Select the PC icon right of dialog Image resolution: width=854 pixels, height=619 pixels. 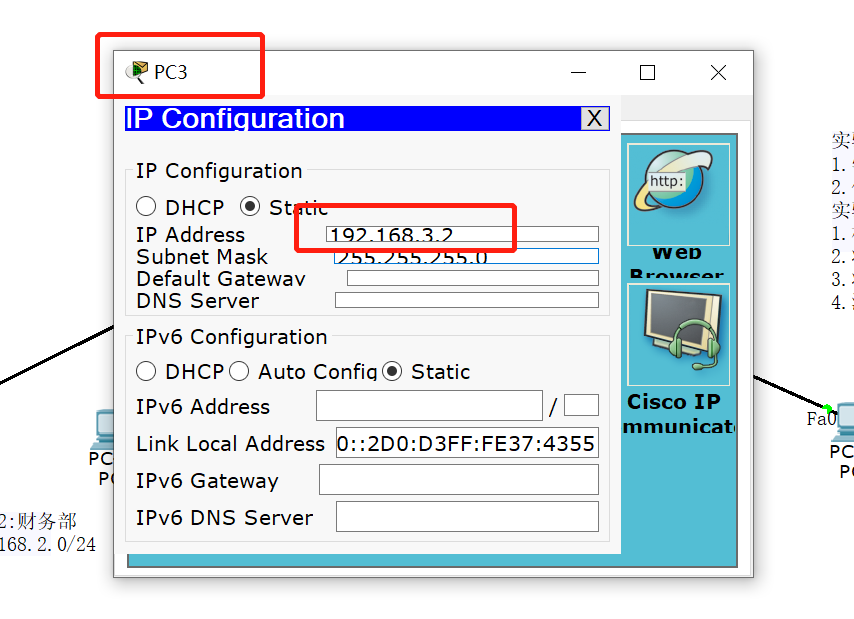pyautogui.click(x=845, y=422)
